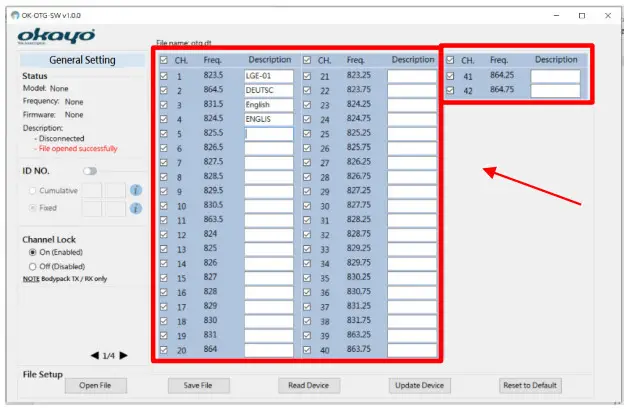Screen dimensions: 630x412
Task: Edit description field containing ENGLIS
Action: (269, 119)
